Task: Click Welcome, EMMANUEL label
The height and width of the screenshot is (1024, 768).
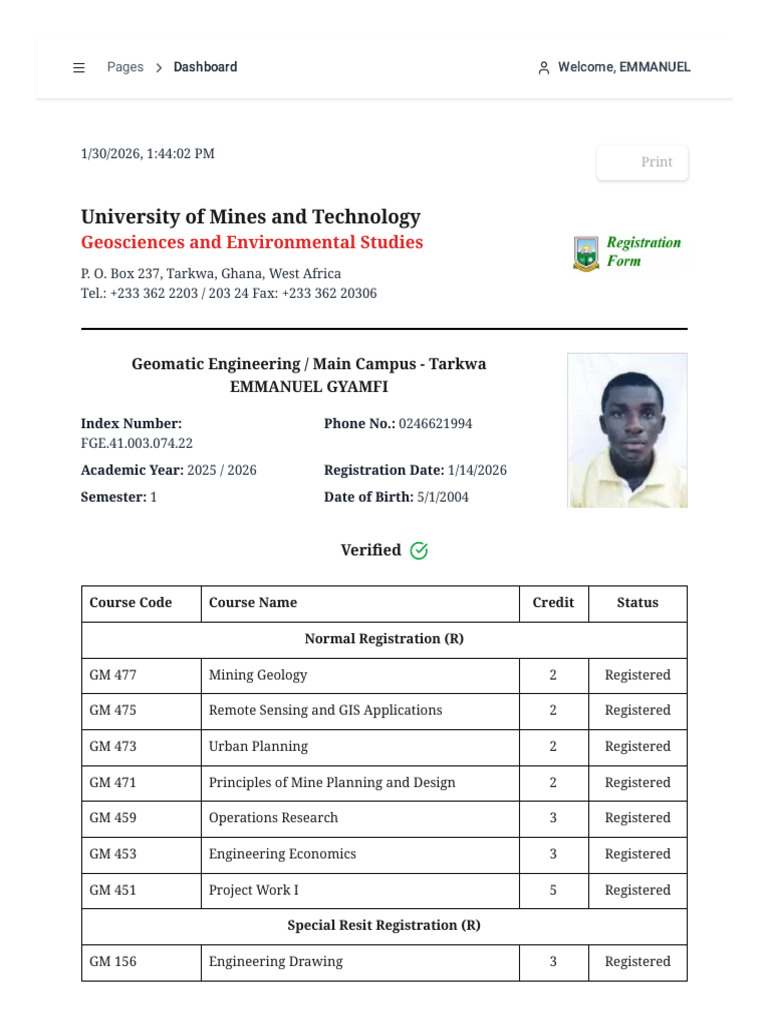Action: [624, 67]
